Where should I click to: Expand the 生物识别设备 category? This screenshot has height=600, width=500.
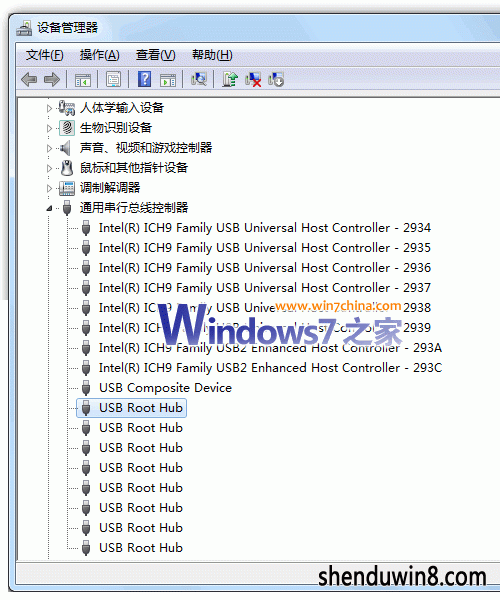49,128
